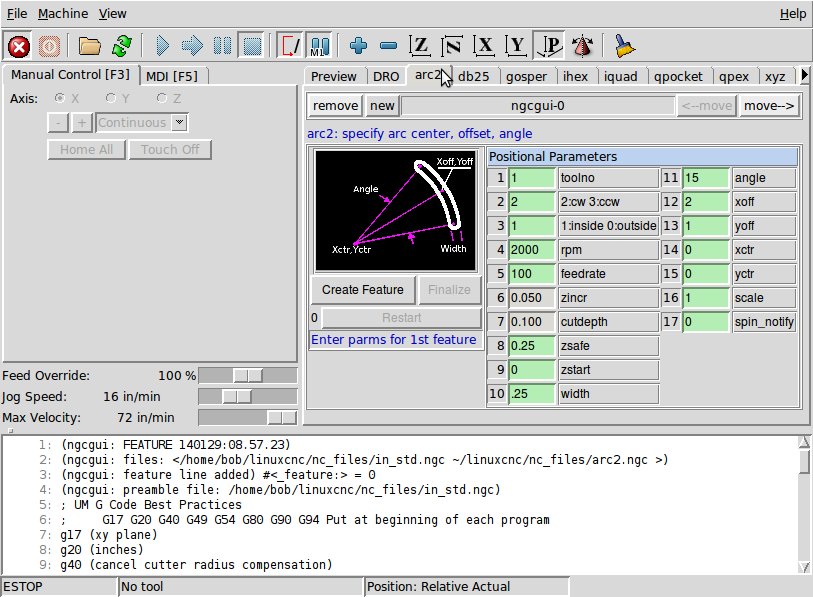Open the qpocket tab

pos(678,76)
